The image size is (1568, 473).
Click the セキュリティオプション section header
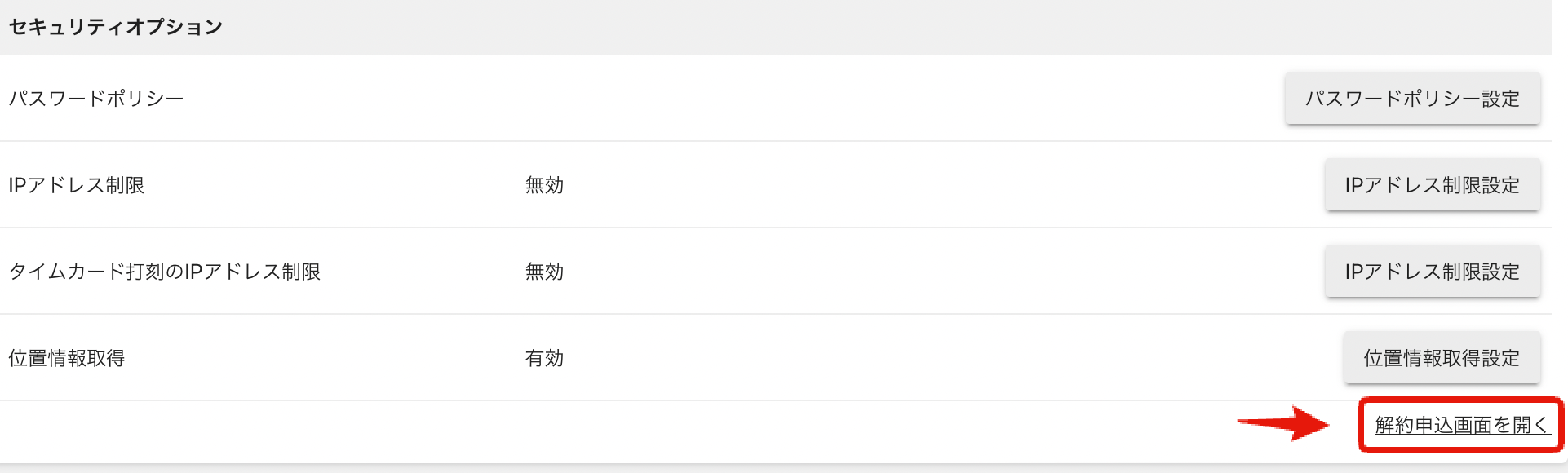115,27
